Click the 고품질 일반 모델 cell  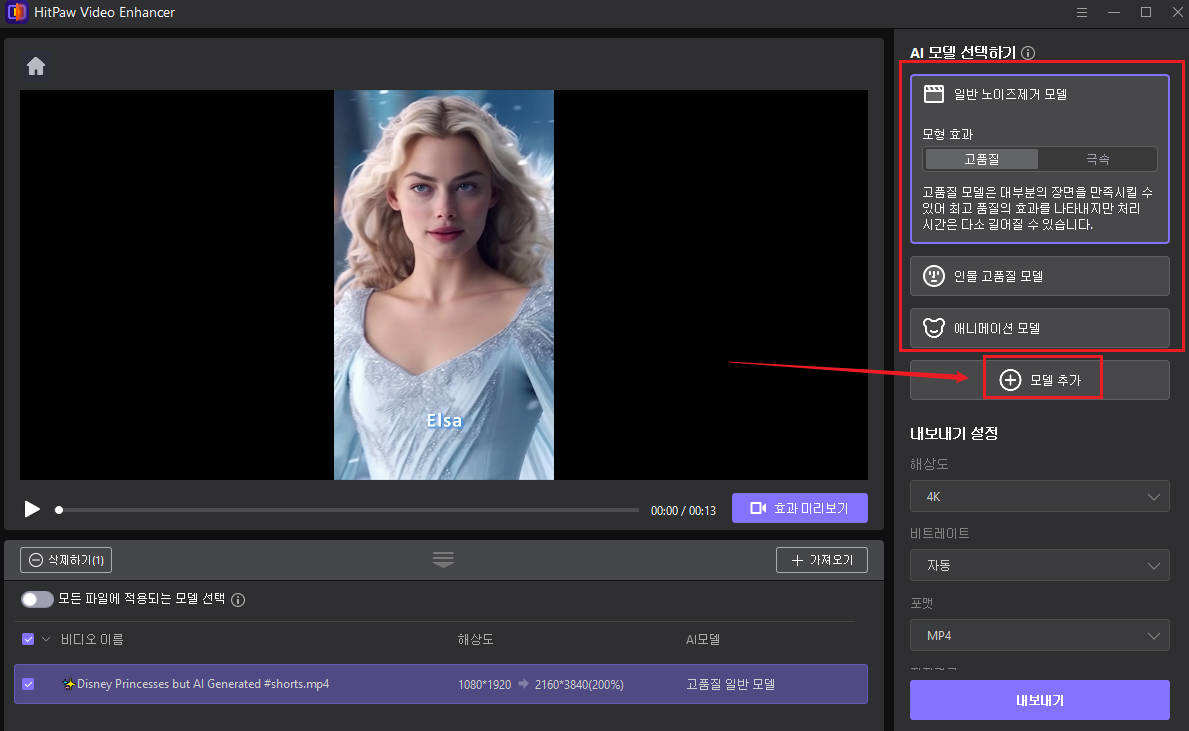(x=730, y=684)
